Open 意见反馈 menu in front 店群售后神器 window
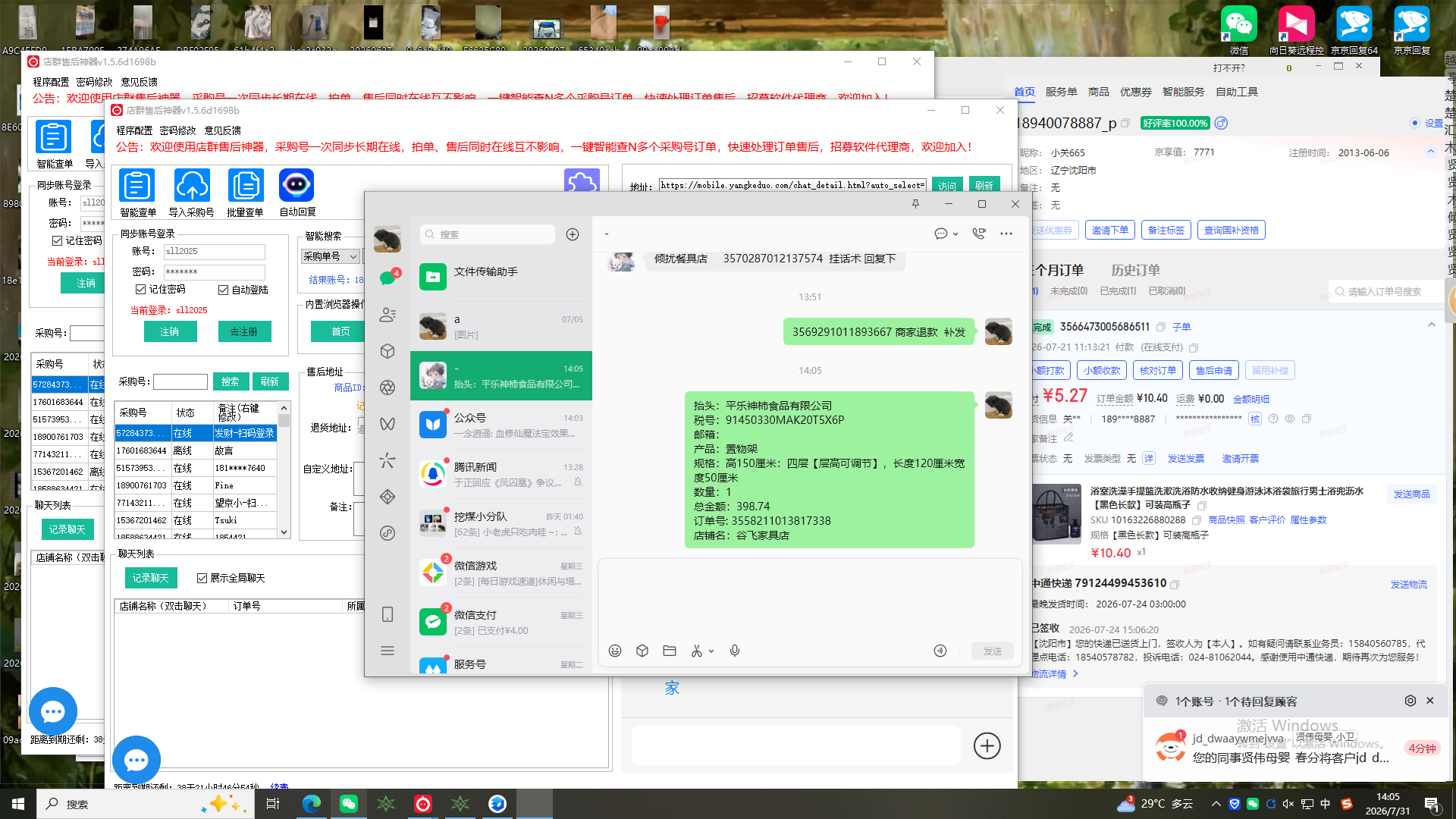Viewport: 1456px width, 819px height. click(x=222, y=130)
